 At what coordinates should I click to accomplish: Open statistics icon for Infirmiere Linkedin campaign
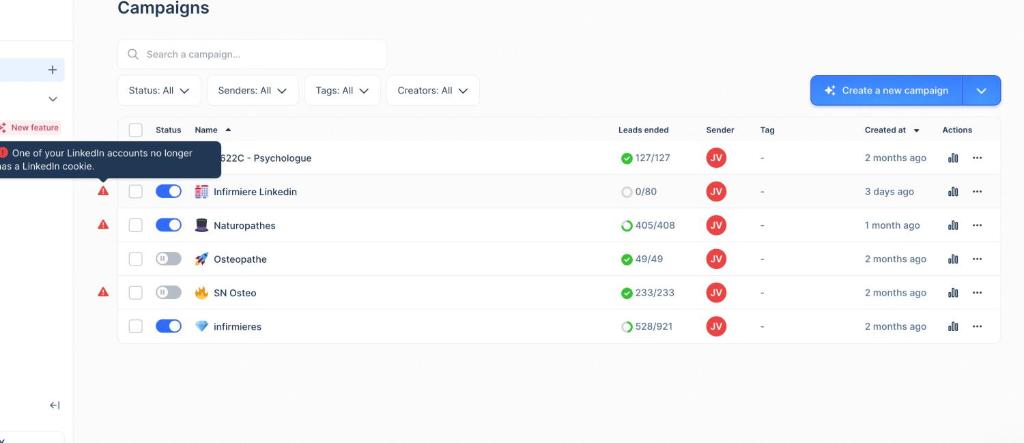[953, 192]
